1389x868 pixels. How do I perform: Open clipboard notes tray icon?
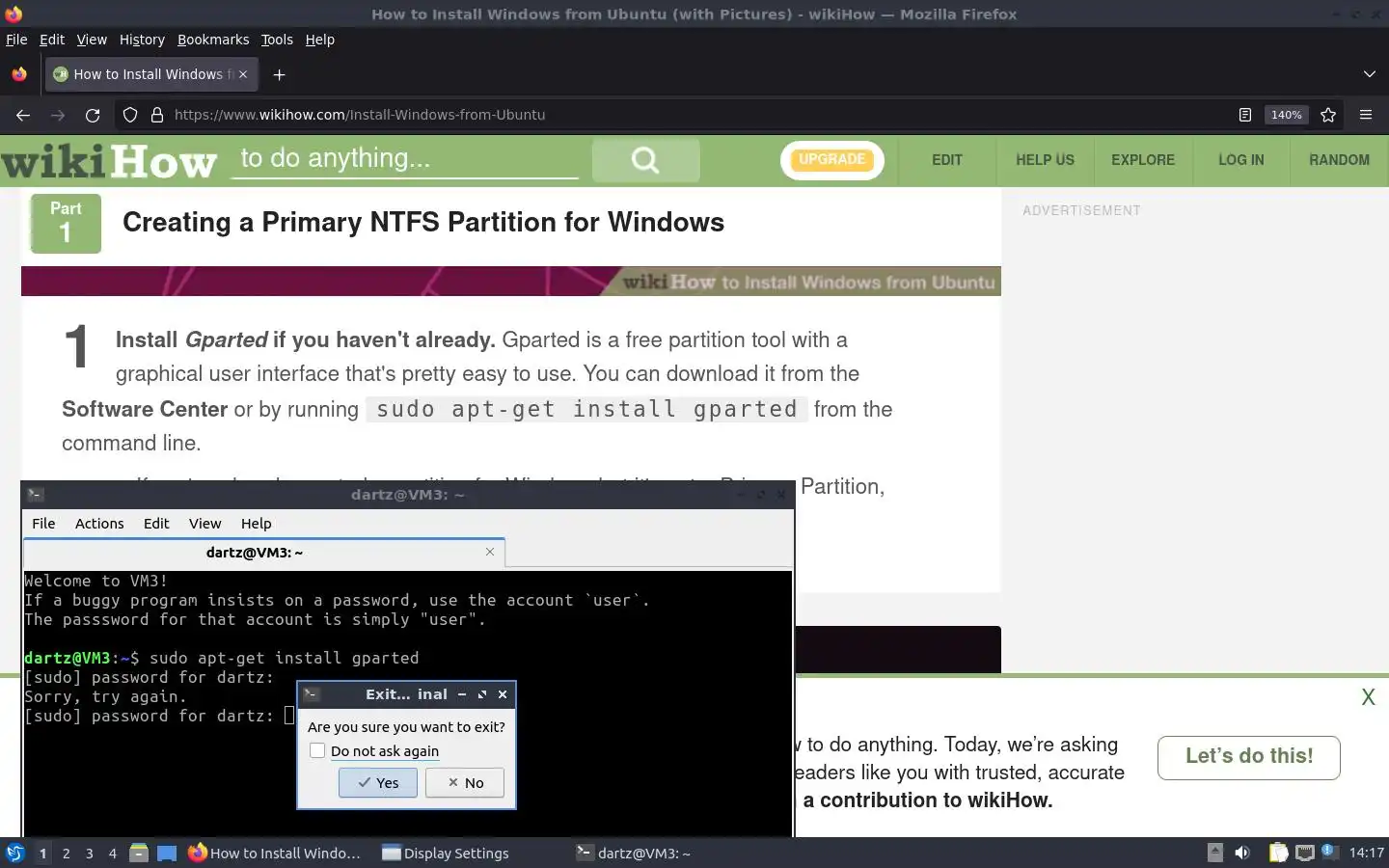[1278, 853]
